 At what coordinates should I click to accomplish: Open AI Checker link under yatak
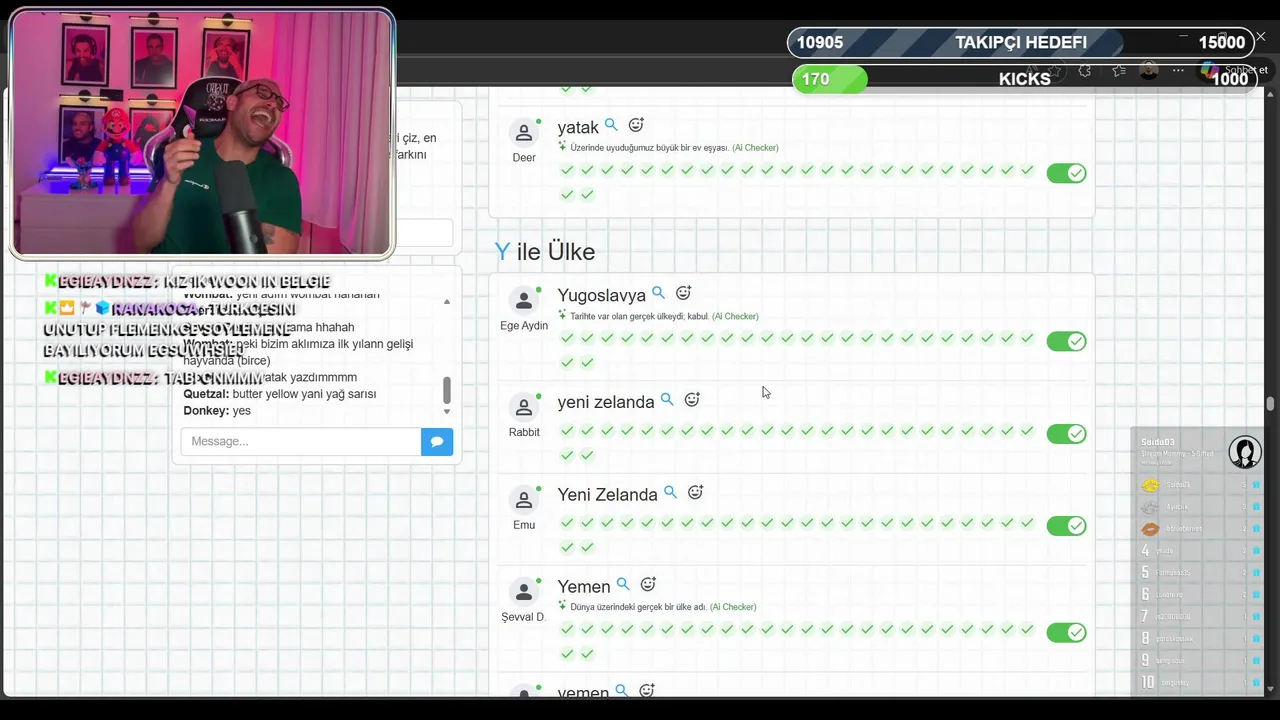pos(755,148)
